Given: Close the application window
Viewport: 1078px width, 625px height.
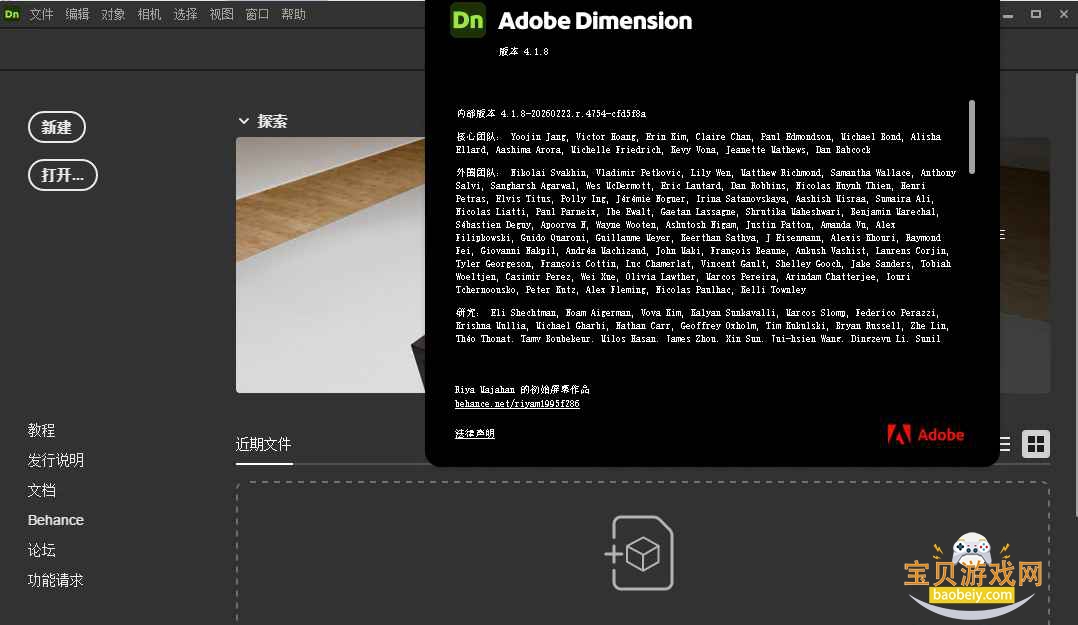Looking at the screenshot, I should [x=1064, y=14].
